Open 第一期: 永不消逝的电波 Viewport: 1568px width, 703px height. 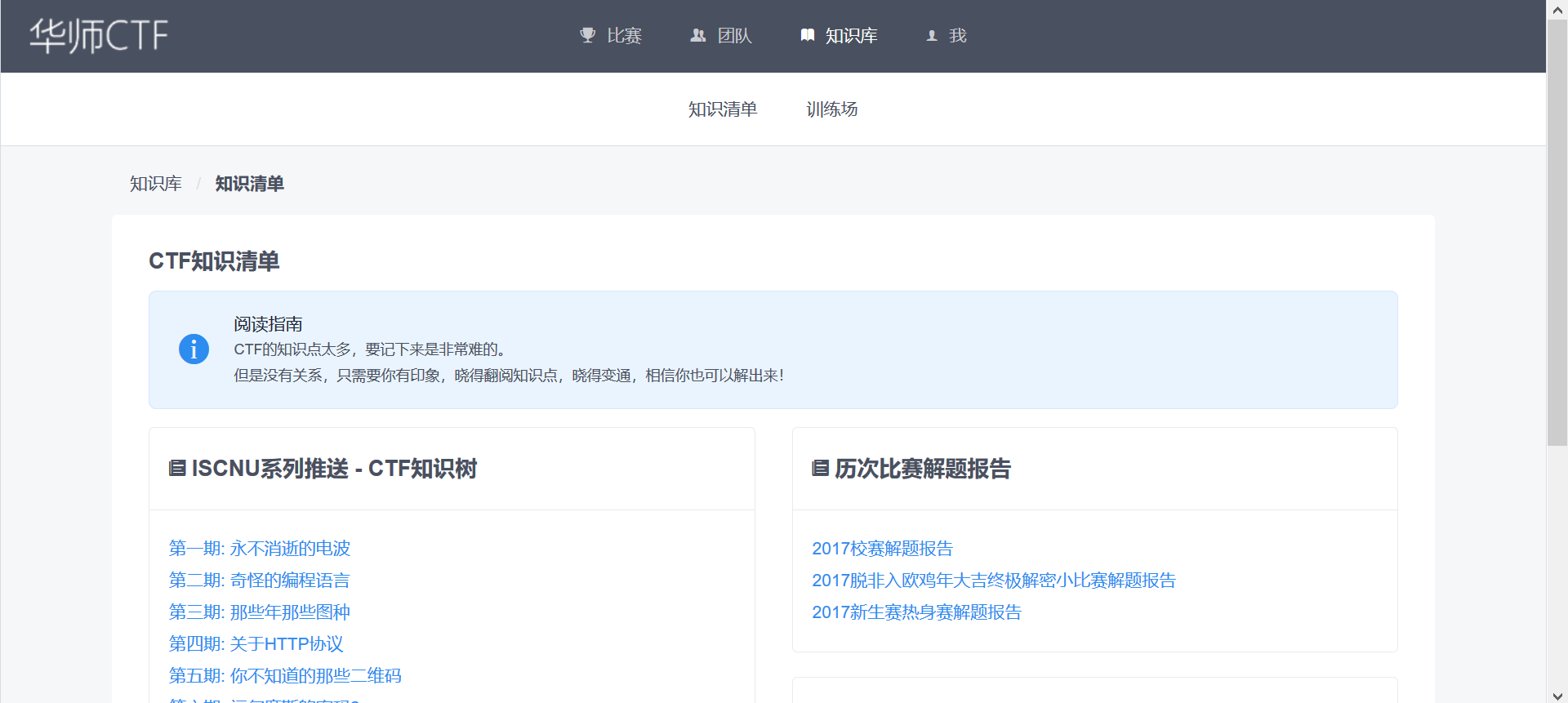point(260,549)
